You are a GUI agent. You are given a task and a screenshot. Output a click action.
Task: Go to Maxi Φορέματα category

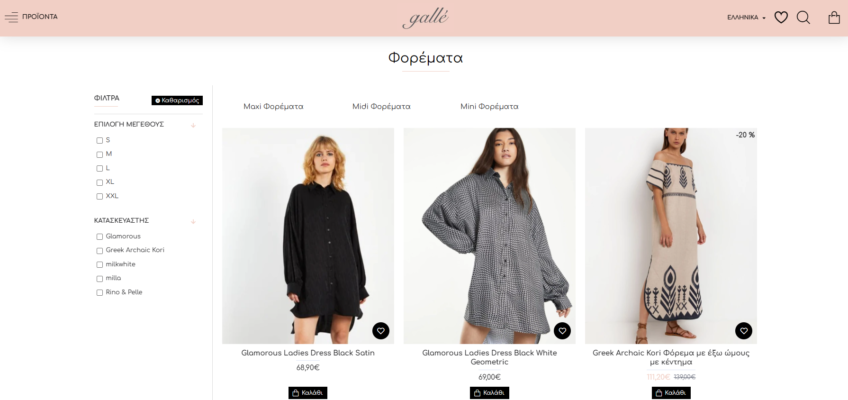(273, 107)
